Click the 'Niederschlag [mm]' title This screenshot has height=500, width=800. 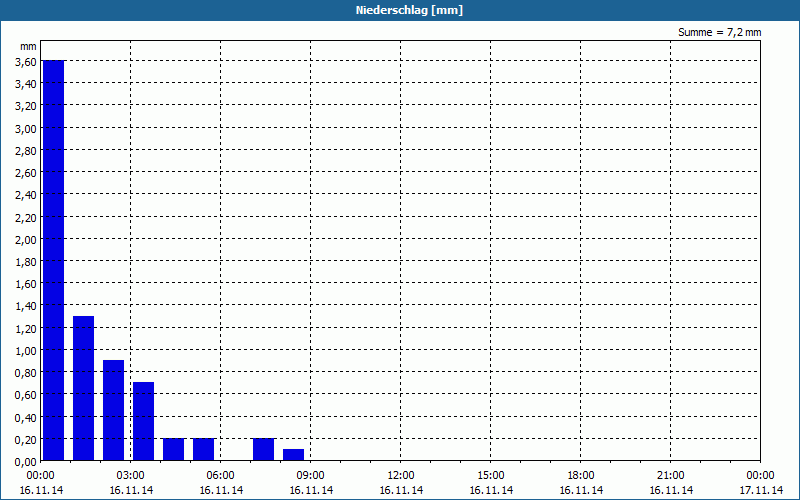[409, 10]
